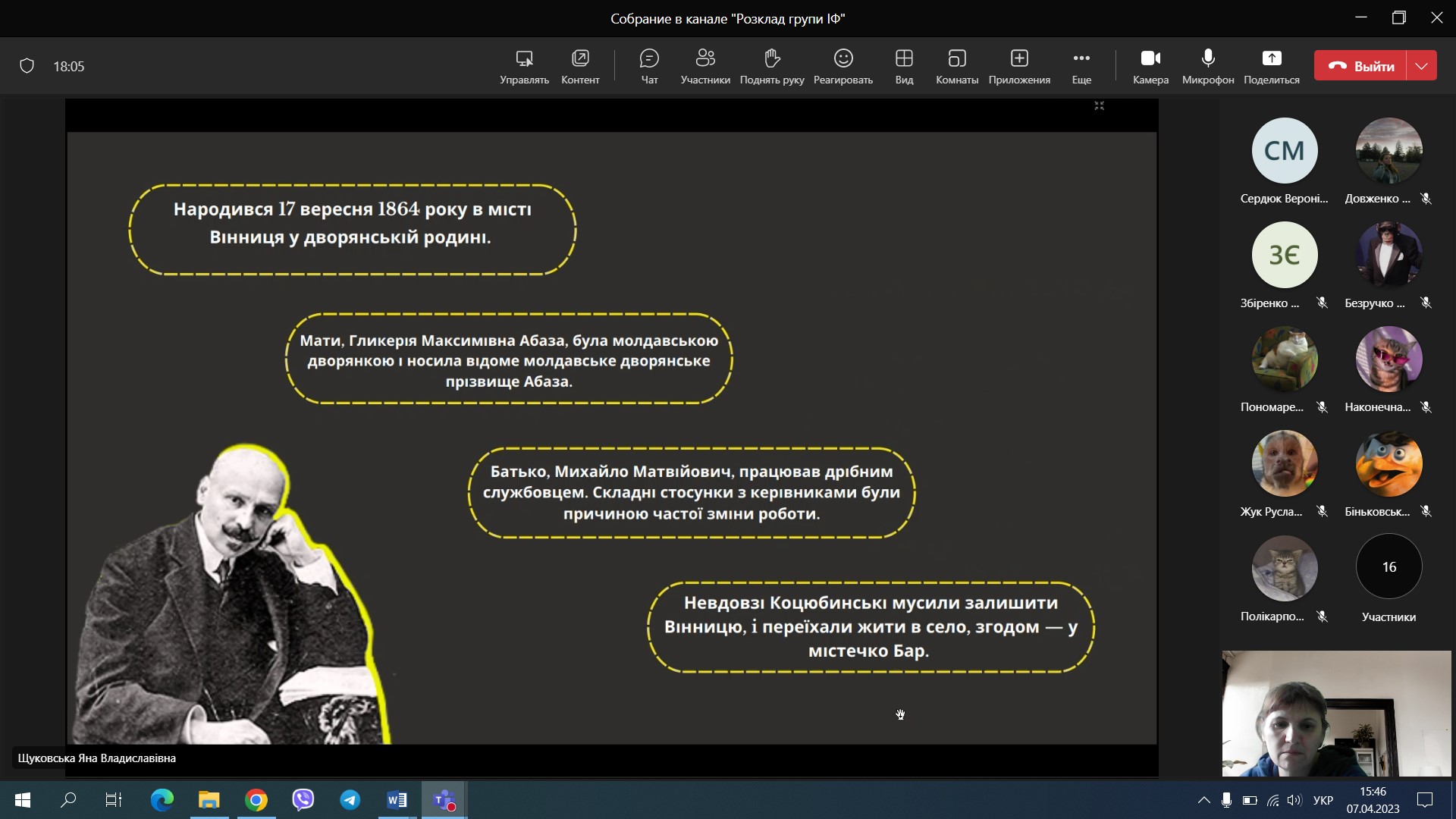Open the View layout menu
This screenshot has height=819, width=1456.
point(903,66)
